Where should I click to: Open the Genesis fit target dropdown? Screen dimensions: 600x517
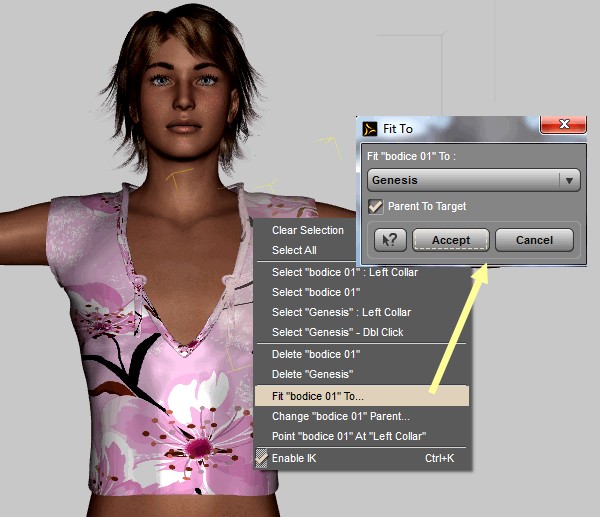(474, 180)
